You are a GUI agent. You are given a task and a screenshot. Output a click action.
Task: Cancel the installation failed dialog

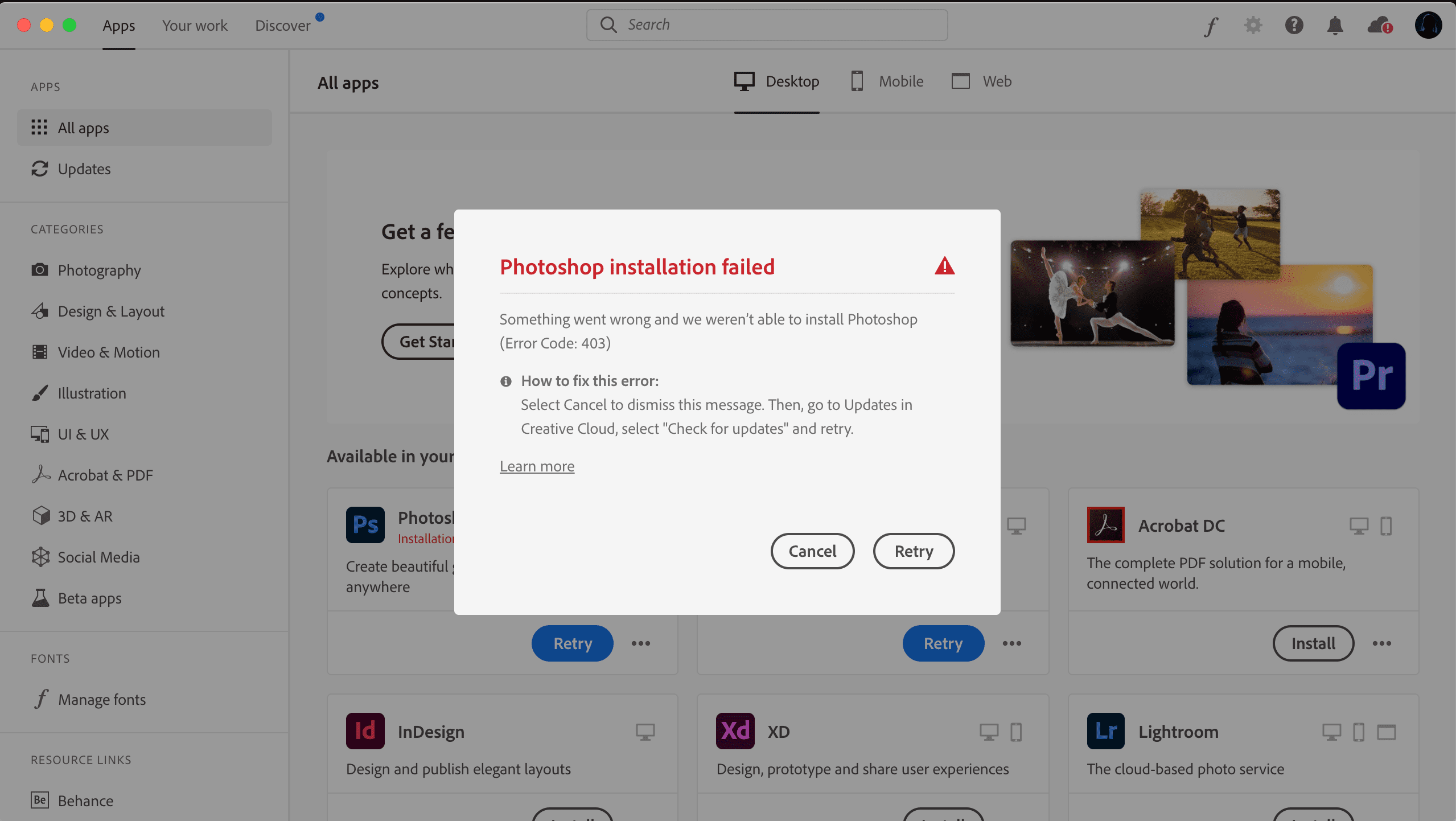point(812,551)
